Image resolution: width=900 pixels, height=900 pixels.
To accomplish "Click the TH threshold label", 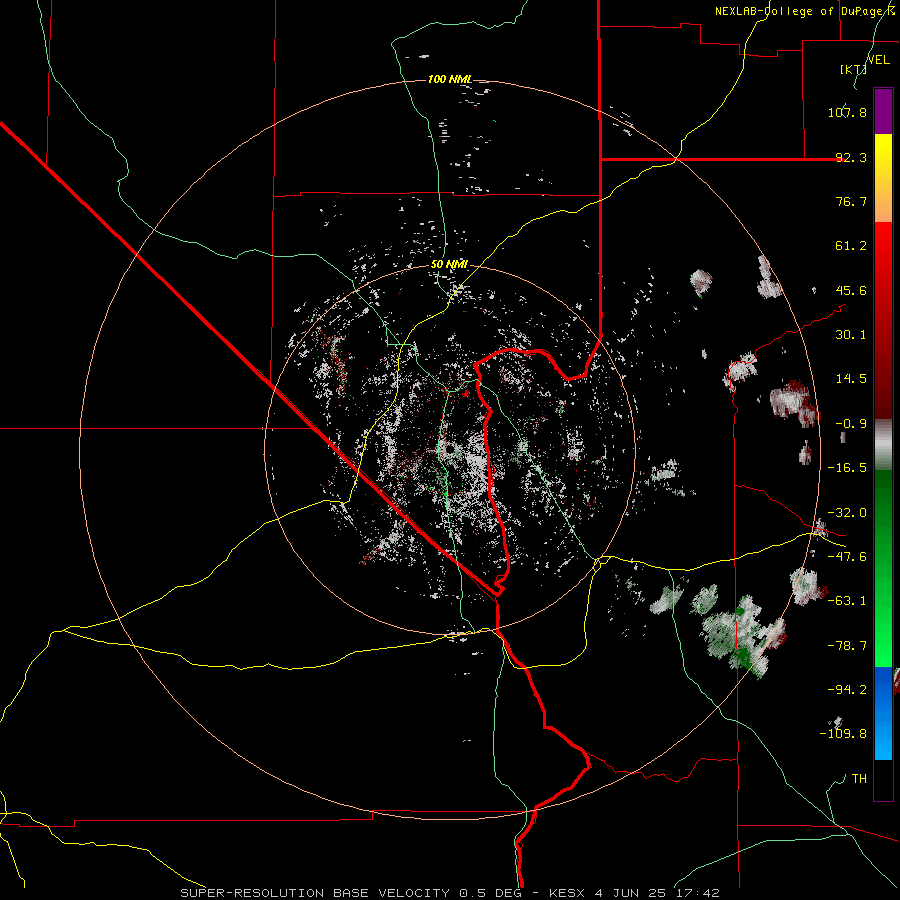I will (859, 779).
